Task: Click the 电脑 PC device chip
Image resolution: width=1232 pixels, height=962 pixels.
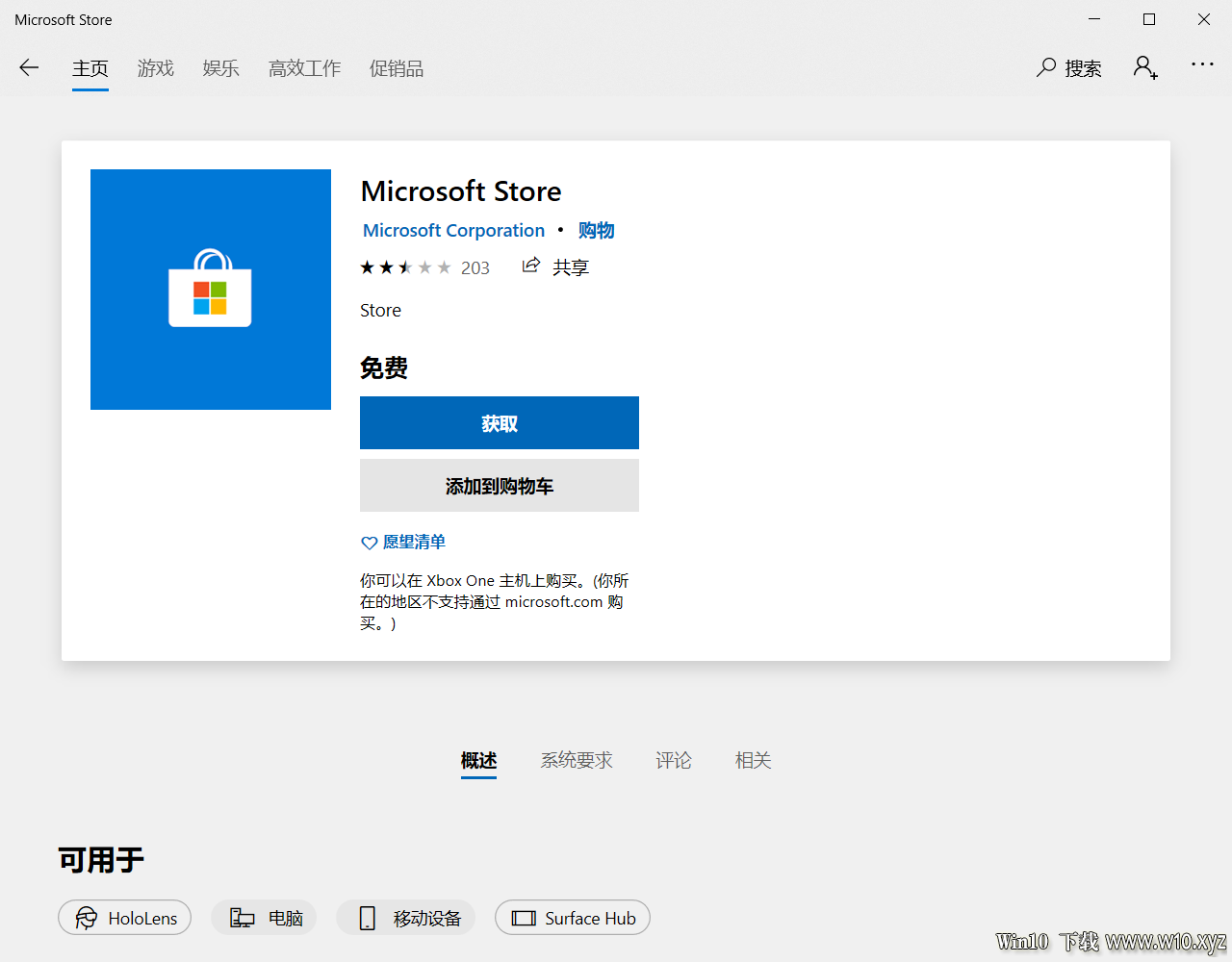Action: pyautogui.click(x=265, y=918)
